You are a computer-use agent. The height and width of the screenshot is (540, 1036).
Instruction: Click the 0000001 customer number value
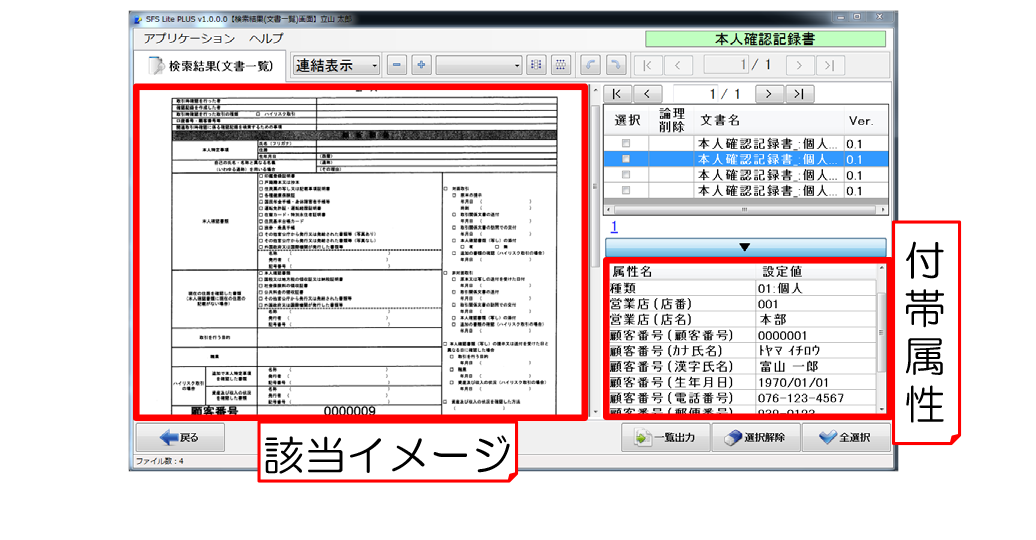[x=816, y=336]
